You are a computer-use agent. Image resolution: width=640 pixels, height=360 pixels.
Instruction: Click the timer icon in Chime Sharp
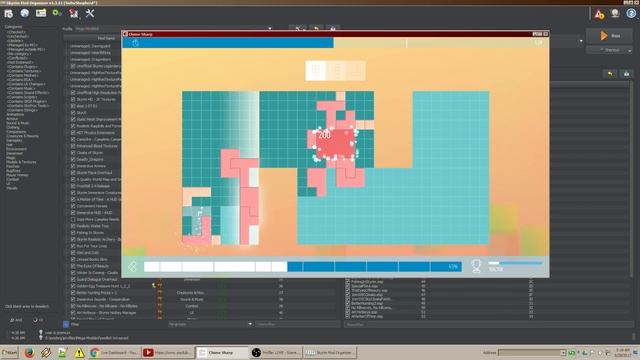click(136, 43)
